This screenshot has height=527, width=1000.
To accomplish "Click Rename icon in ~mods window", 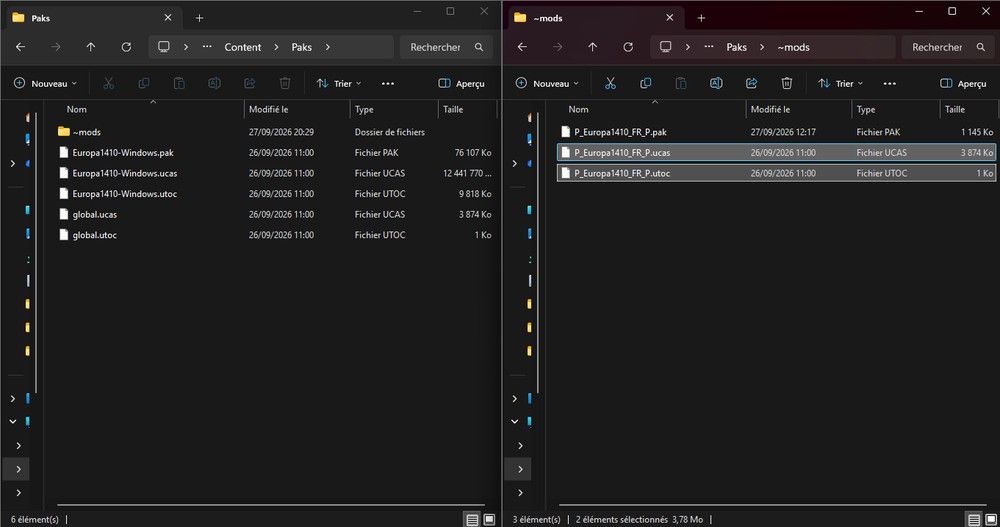I will 716,83.
